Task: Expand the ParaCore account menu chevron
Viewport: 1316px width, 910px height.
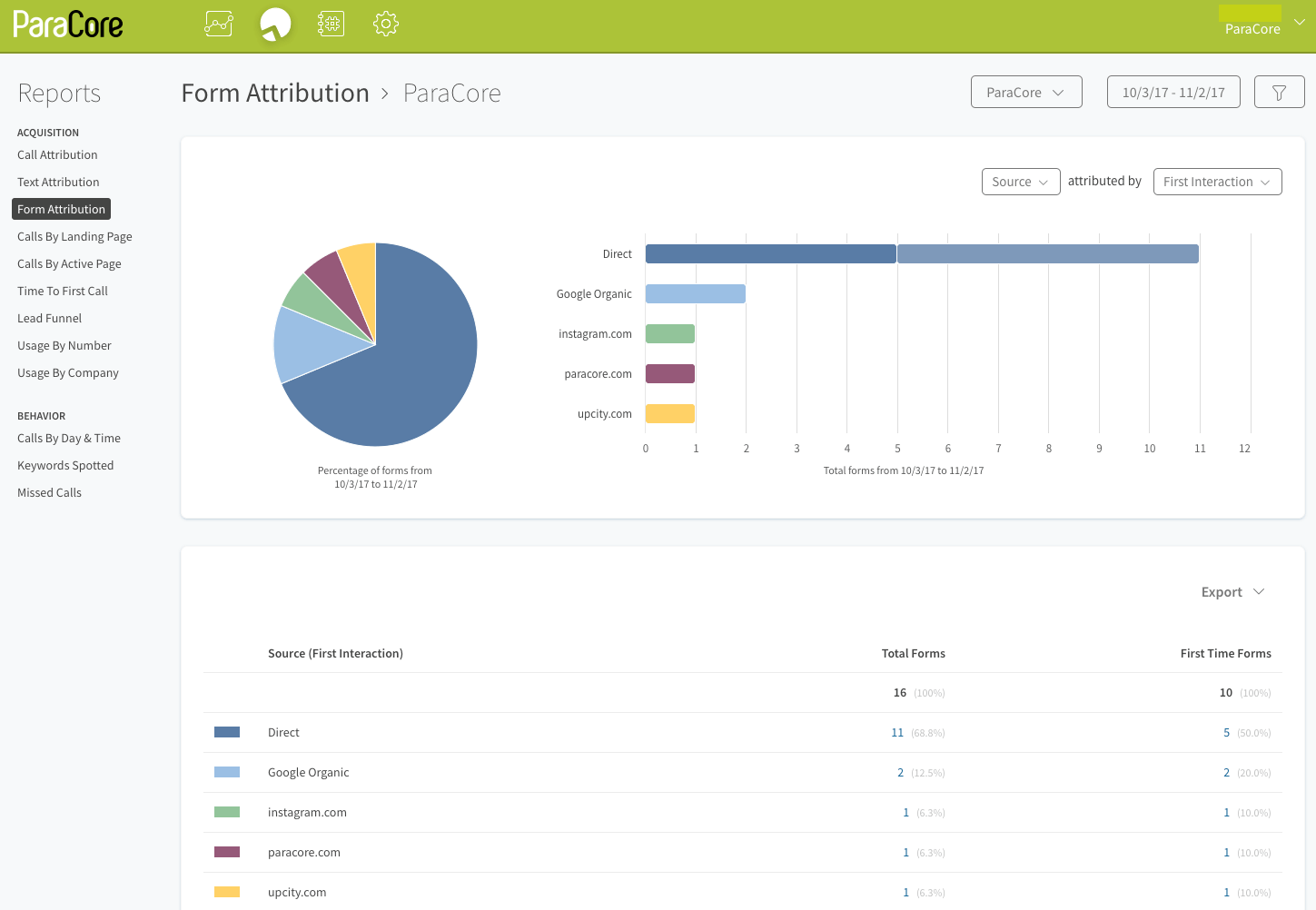Action: pos(1300,23)
